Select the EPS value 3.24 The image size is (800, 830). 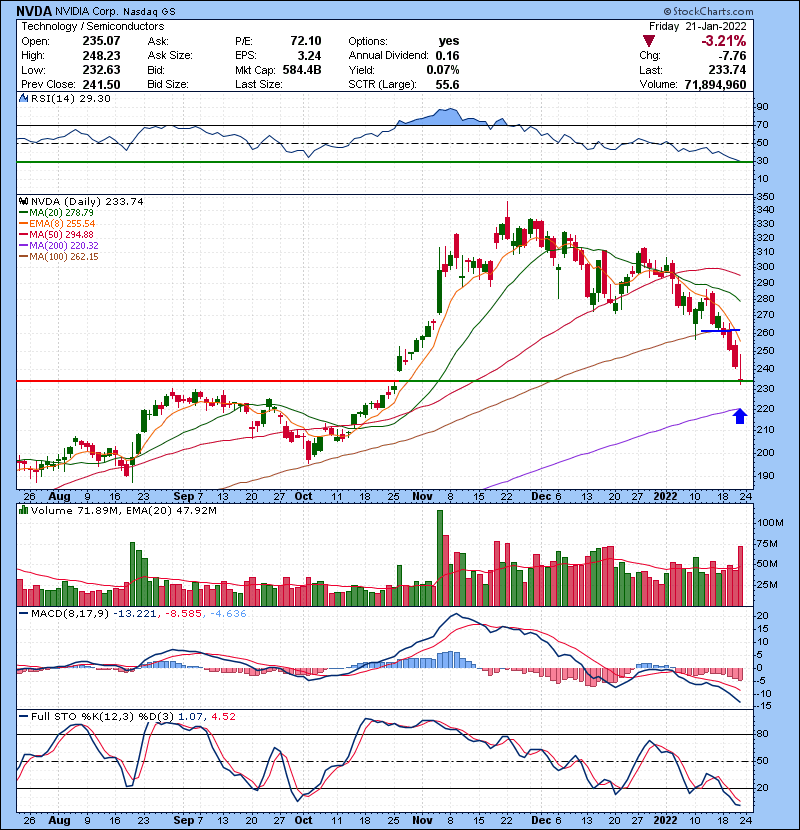click(309, 56)
